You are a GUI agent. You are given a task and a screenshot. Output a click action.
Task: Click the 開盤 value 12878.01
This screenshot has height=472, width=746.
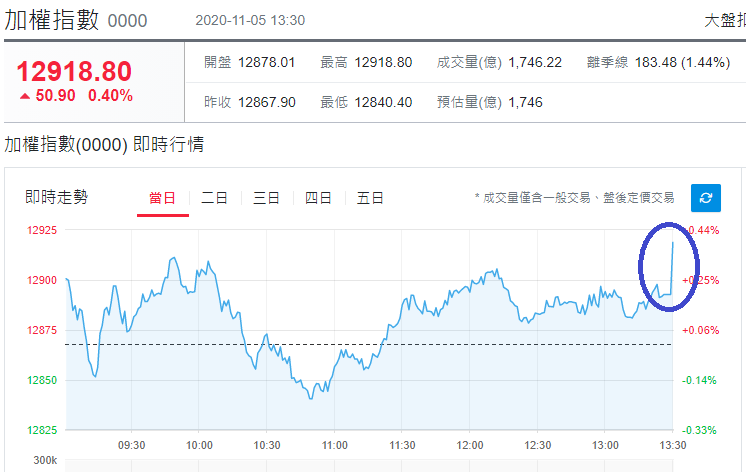[x=266, y=62]
